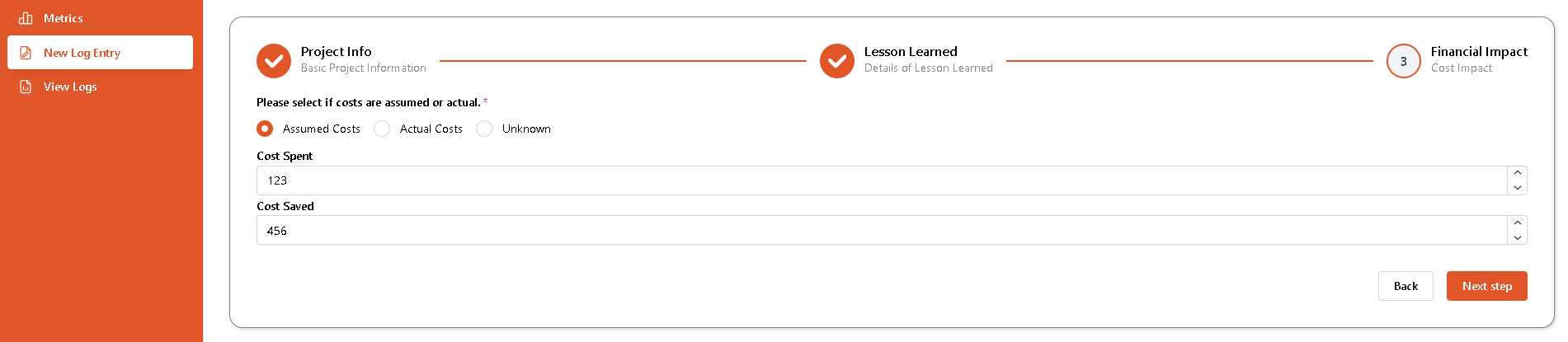Click the New Log Entry edit icon

pos(26,53)
